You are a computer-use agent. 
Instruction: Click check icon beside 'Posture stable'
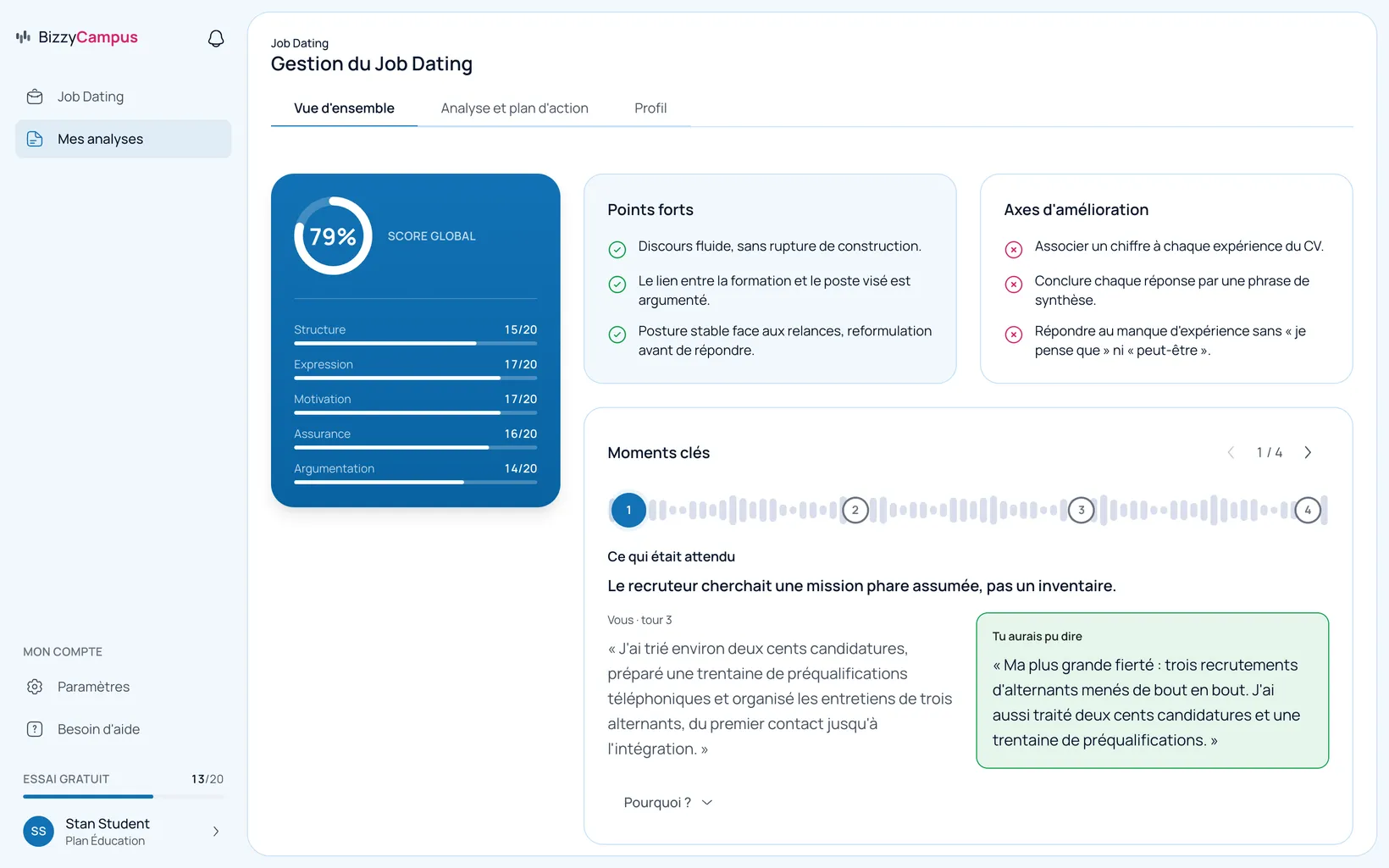(x=617, y=334)
